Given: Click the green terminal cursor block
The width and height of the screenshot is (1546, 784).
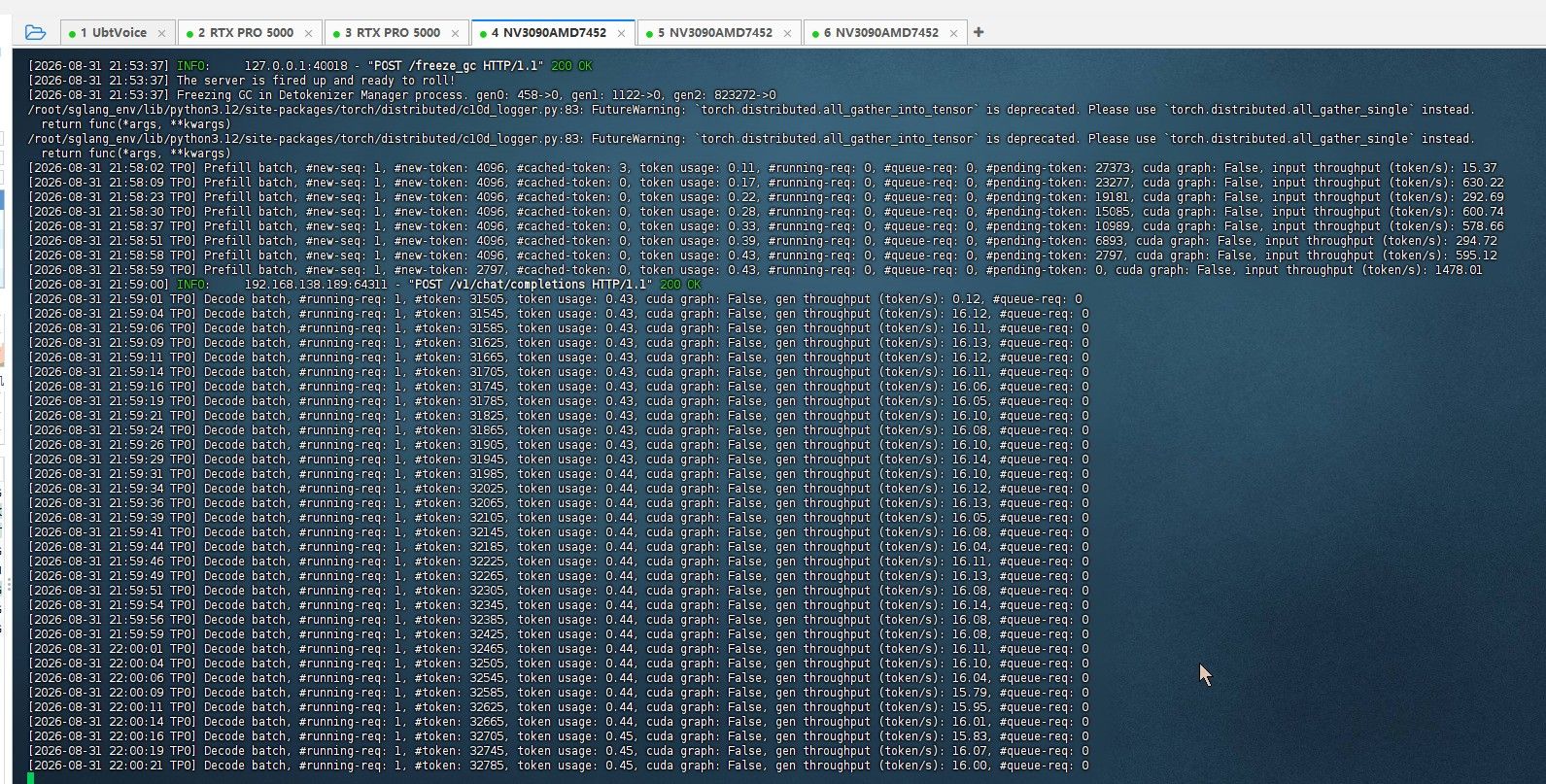Looking at the screenshot, I should tap(31, 778).
